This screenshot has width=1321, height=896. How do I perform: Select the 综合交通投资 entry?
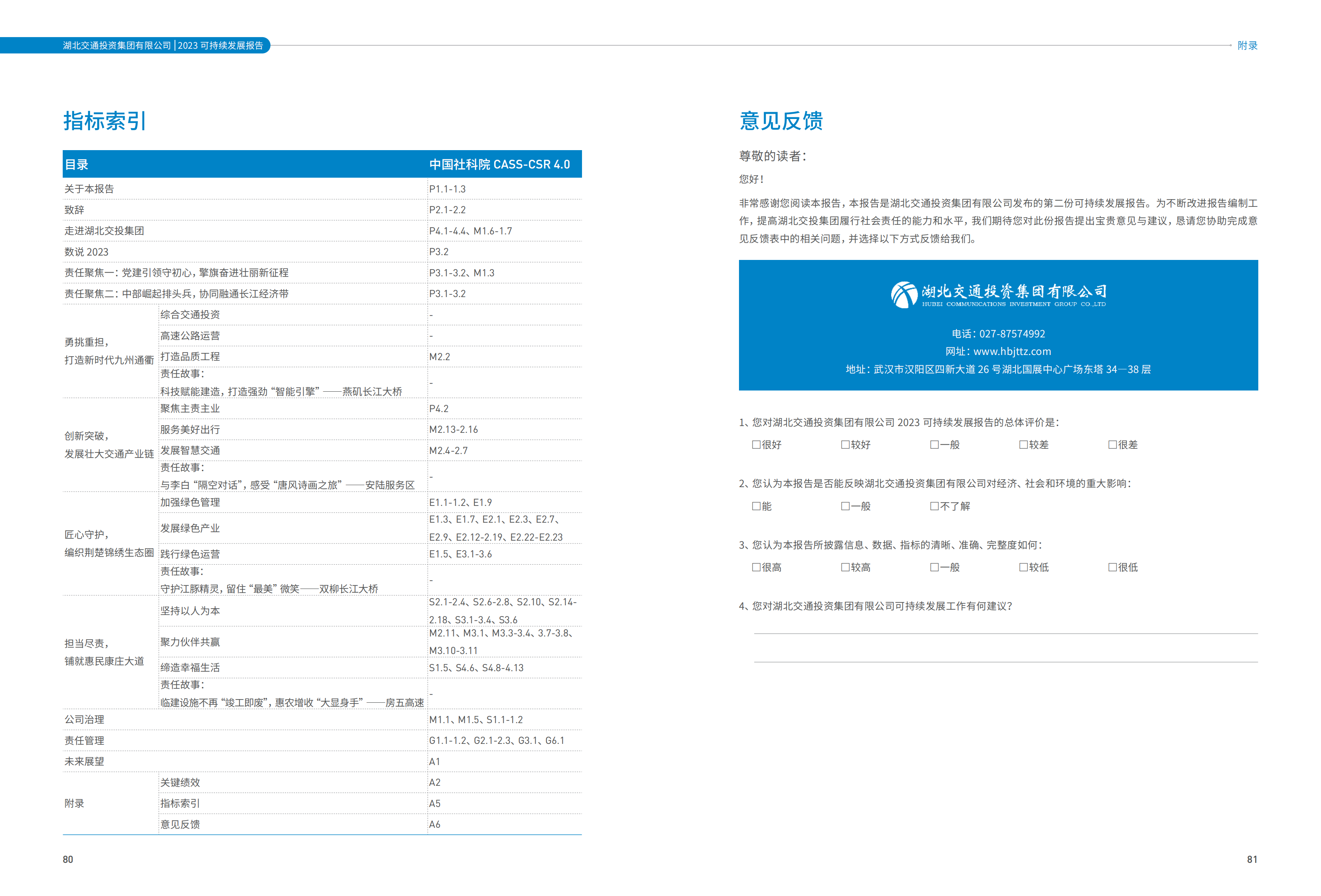click(190, 315)
